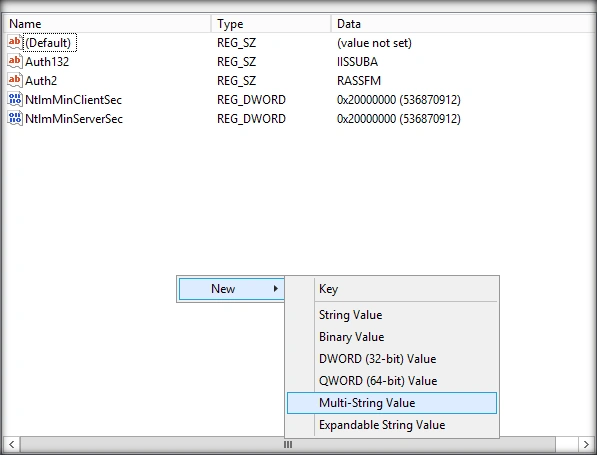Click the NtlmMinClientSec DWORD icon
The image size is (597, 455).
14,99
